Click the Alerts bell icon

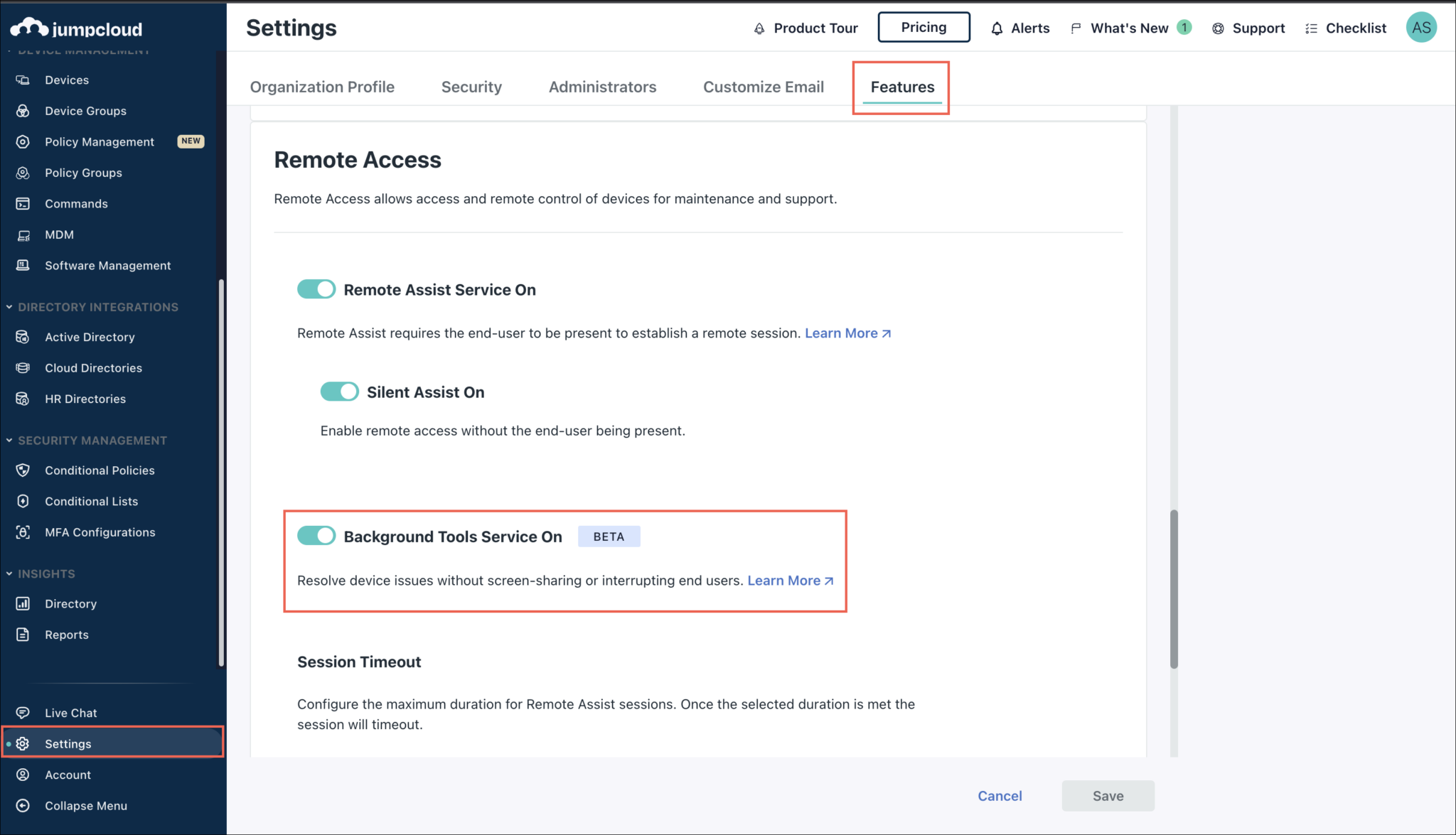(x=997, y=28)
